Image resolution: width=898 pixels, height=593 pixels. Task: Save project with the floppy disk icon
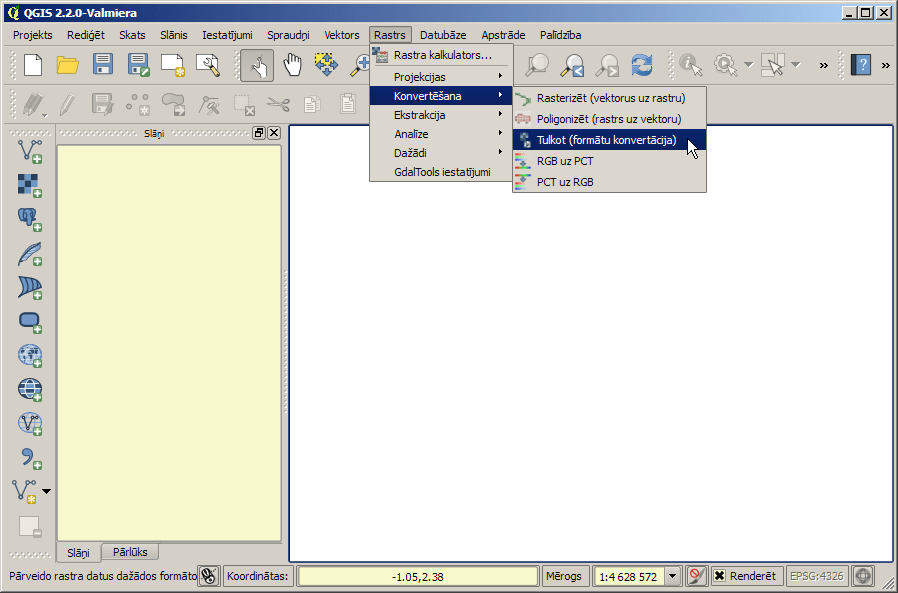click(103, 65)
